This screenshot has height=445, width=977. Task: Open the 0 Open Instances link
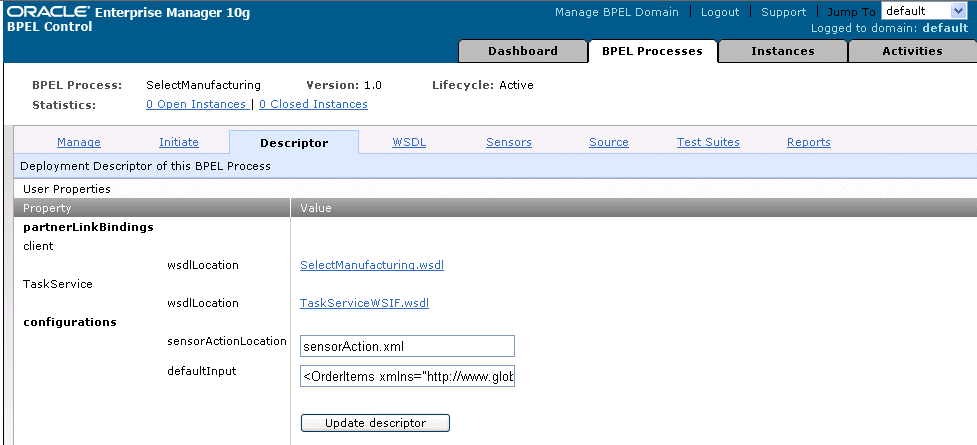[x=196, y=104]
